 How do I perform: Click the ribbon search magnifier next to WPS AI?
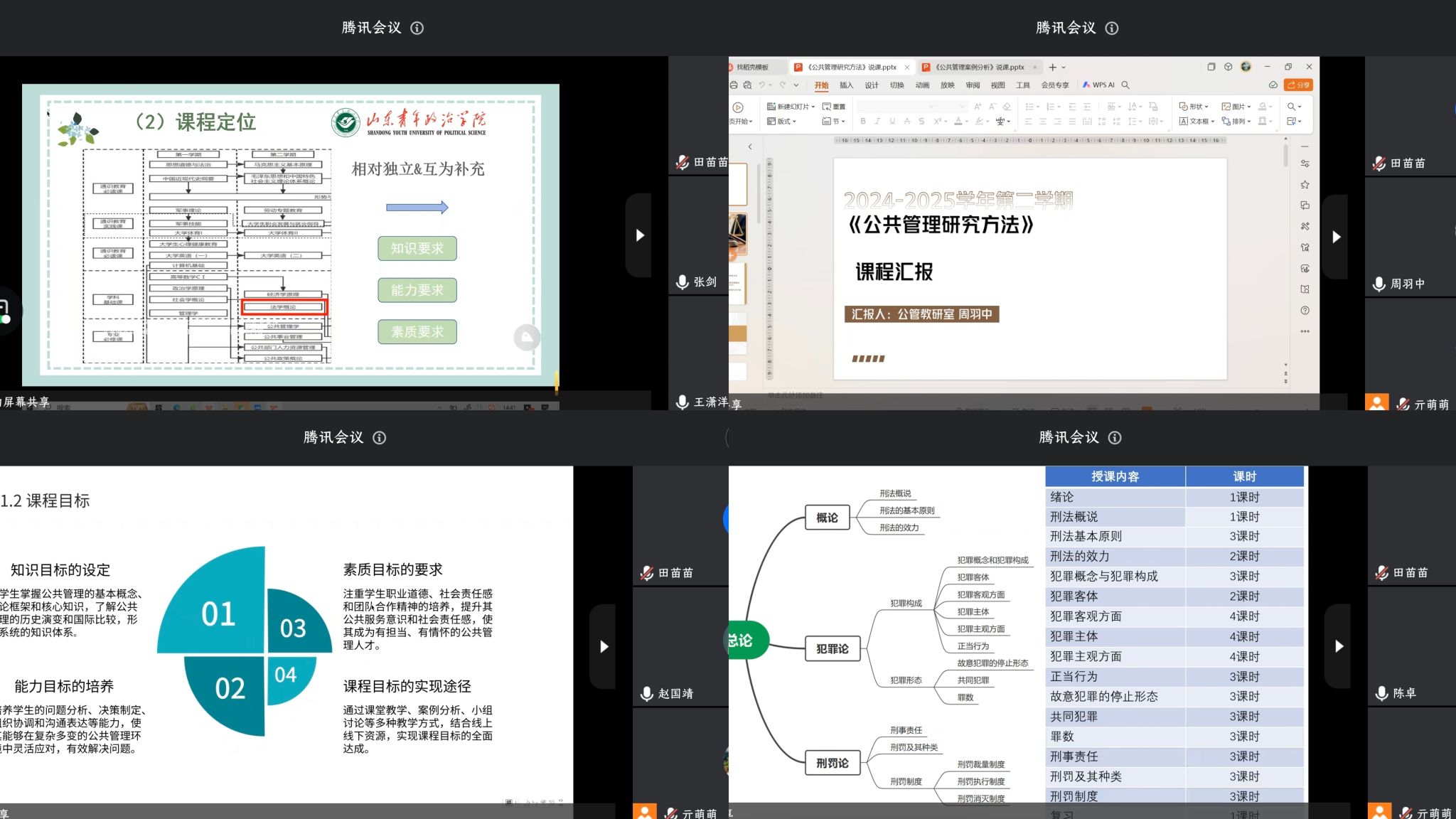(x=1125, y=85)
